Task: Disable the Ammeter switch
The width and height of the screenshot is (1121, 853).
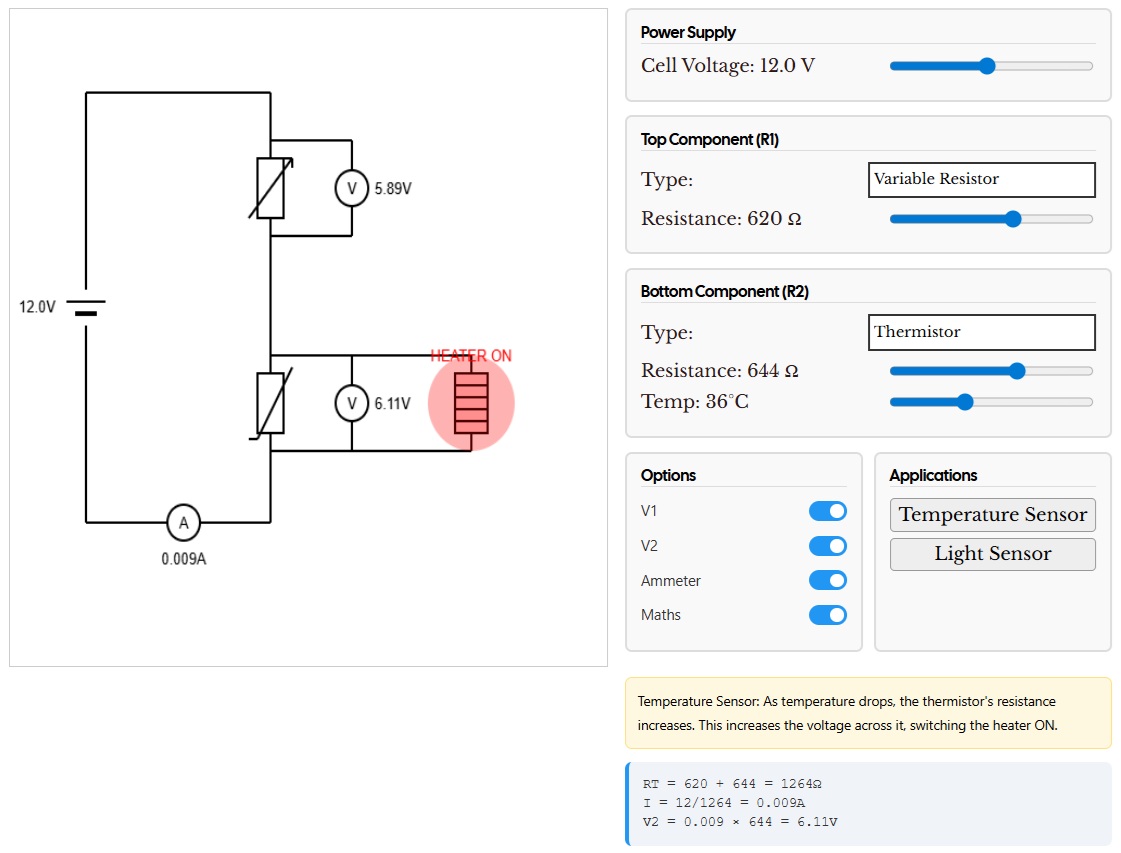Action: coord(828,581)
